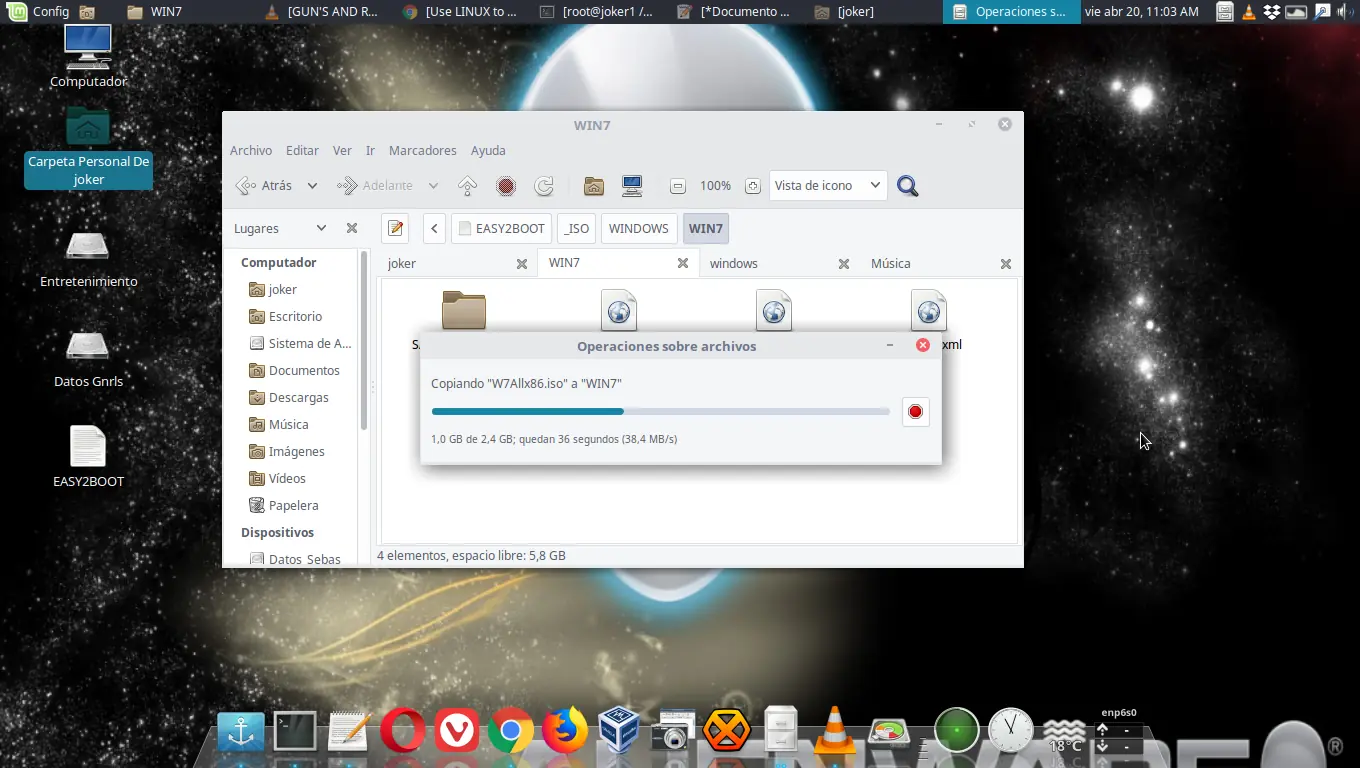Image resolution: width=1360 pixels, height=768 pixels.
Task: Expand the Atrás history dropdown arrow
Action: tap(312, 186)
